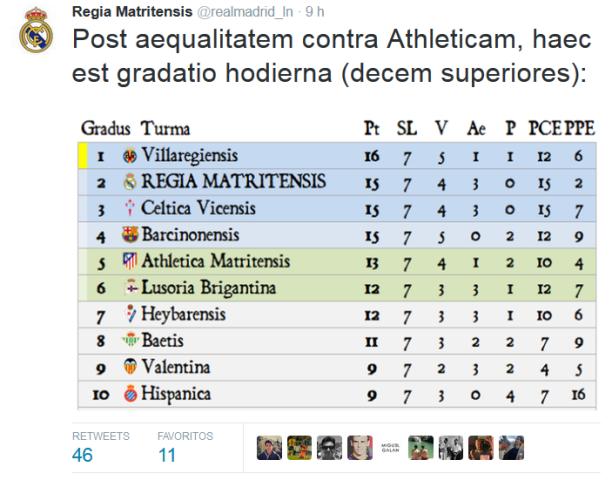Open the 11 favoritos count

pos(167,455)
